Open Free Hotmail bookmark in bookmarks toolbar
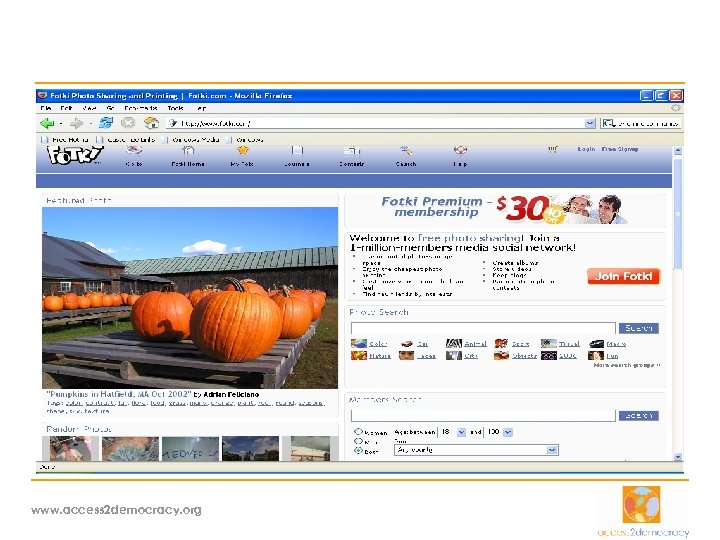 point(65,140)
